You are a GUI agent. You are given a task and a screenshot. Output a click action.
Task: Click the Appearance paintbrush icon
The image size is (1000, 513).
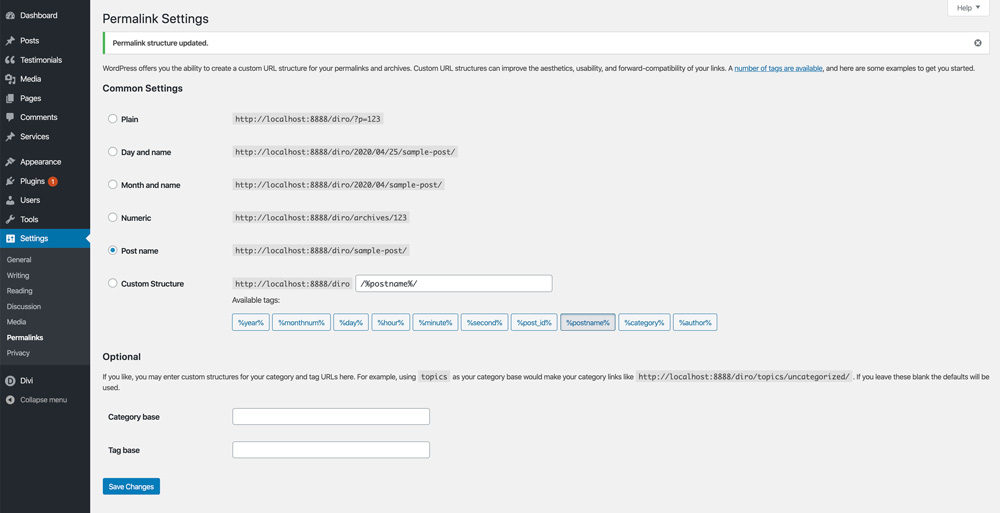pyautogui.click(x=10, y=162)
